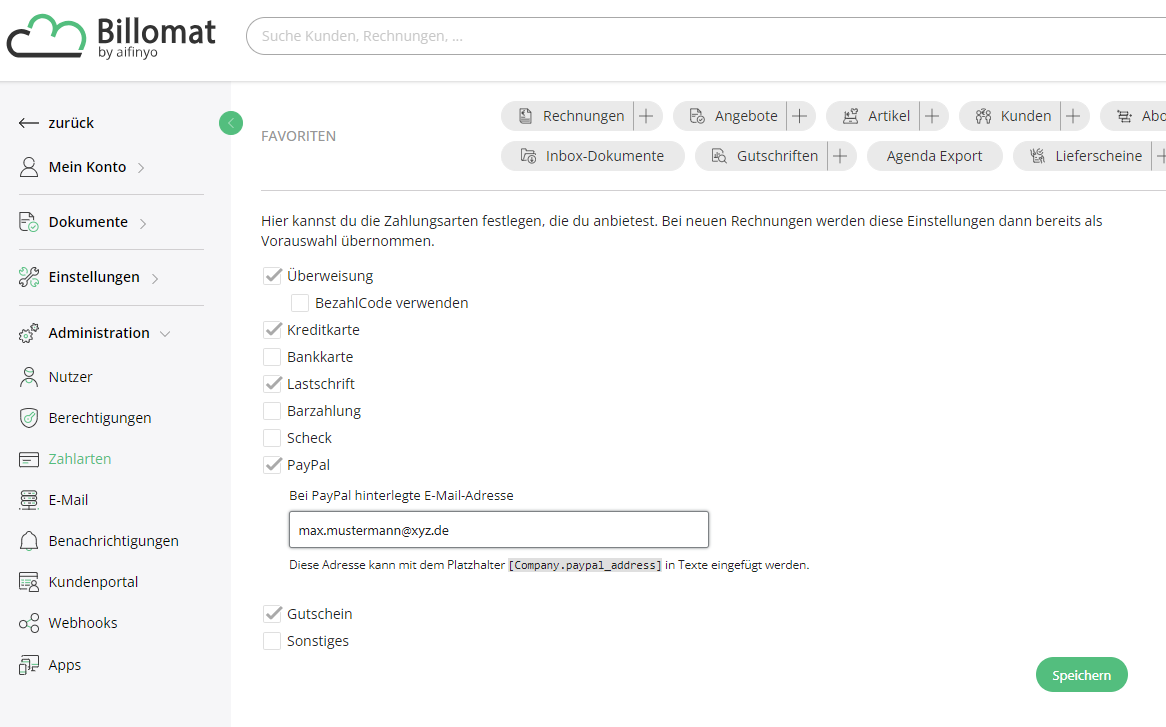This screenshot has height=727, width=1166.
Task: Click the Webhooks nodes icon
Action: [x=28, y=623]
